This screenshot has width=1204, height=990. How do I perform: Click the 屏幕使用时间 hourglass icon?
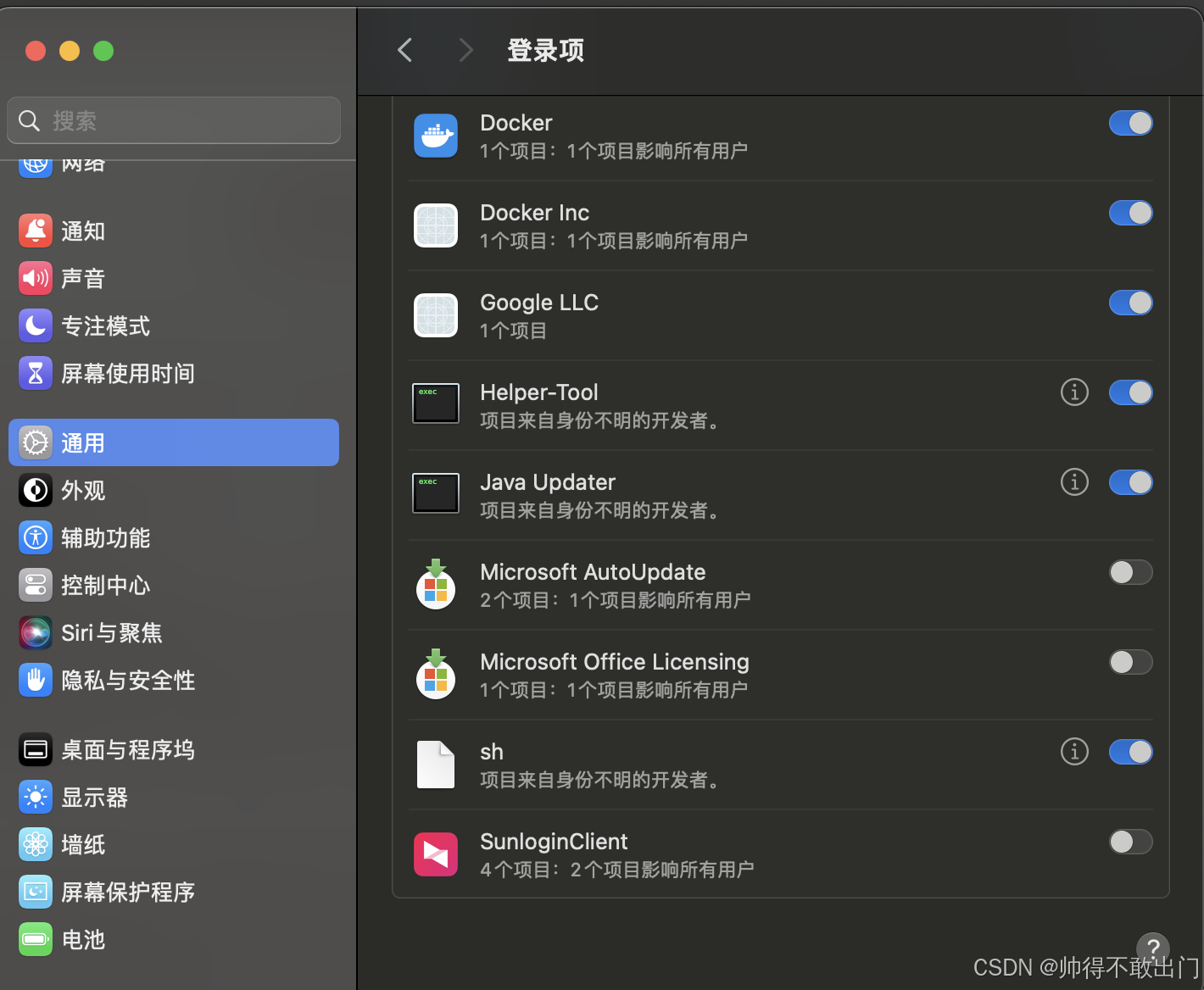click(36, 373)
